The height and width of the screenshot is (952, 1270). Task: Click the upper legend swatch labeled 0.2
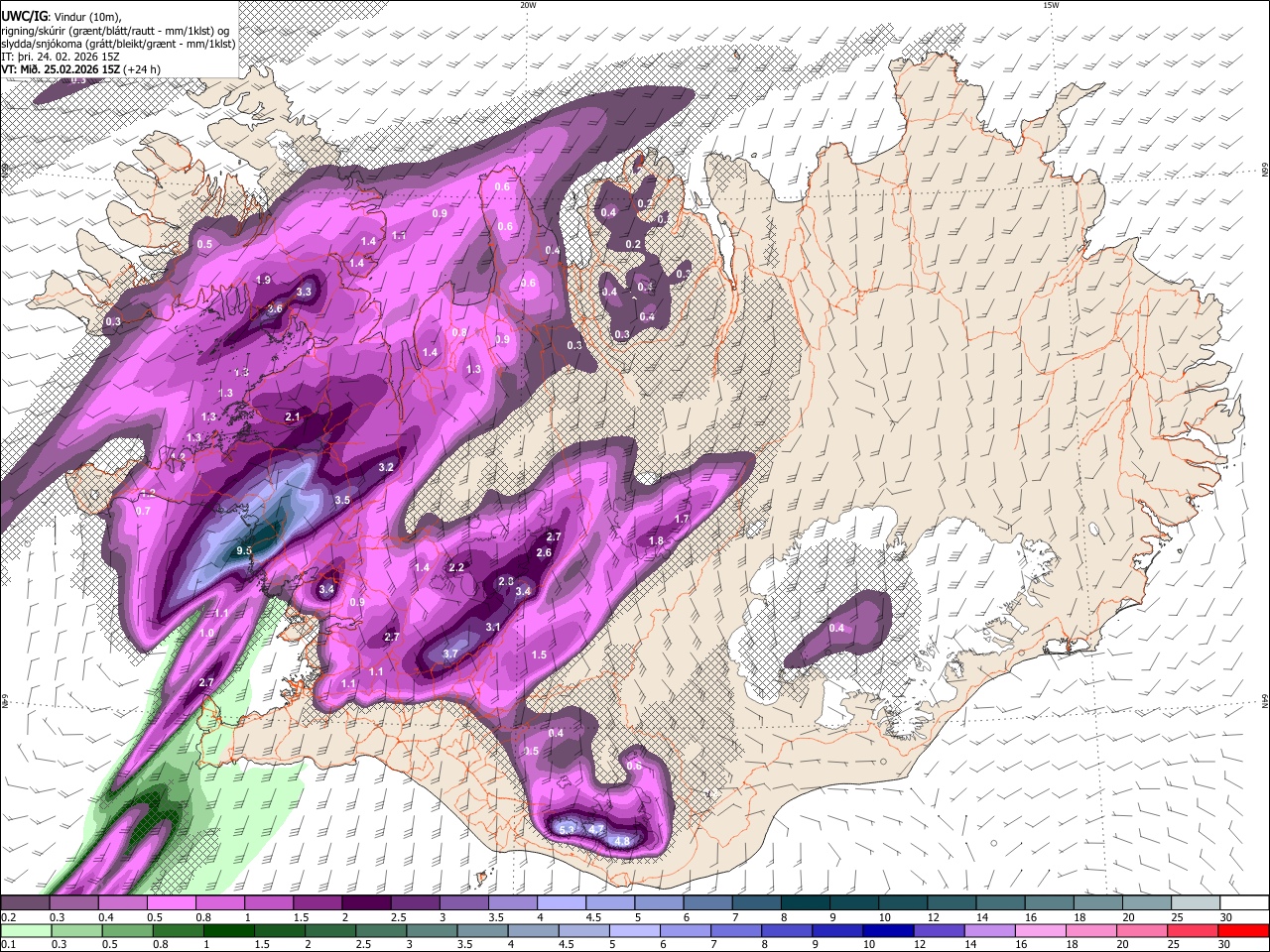pyautogui.click(x=25, y=903)
